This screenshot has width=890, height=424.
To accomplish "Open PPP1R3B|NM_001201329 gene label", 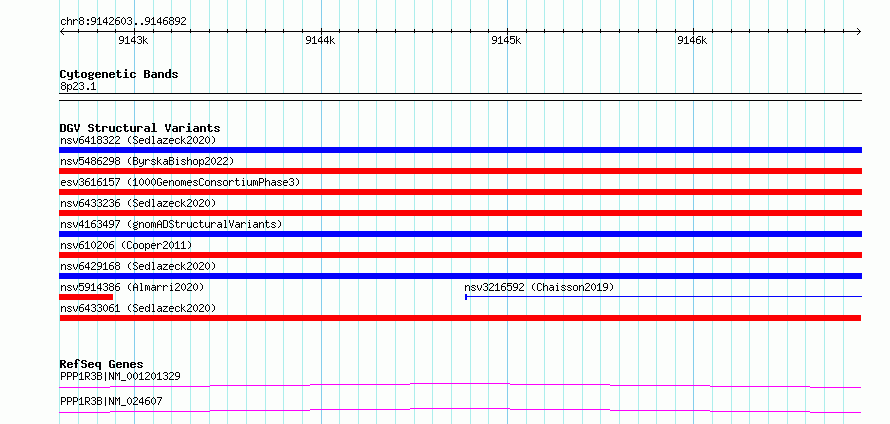I will click(120, 376).
